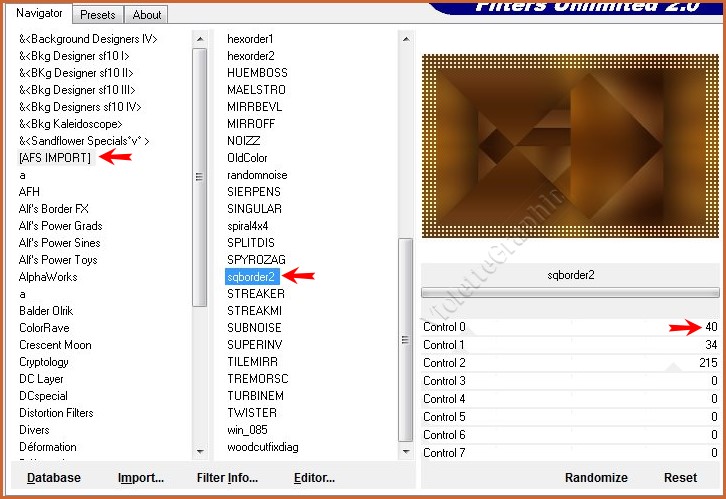726x499 pixels.
Task: Adjust the Control 0 slider
Action: 570,327
